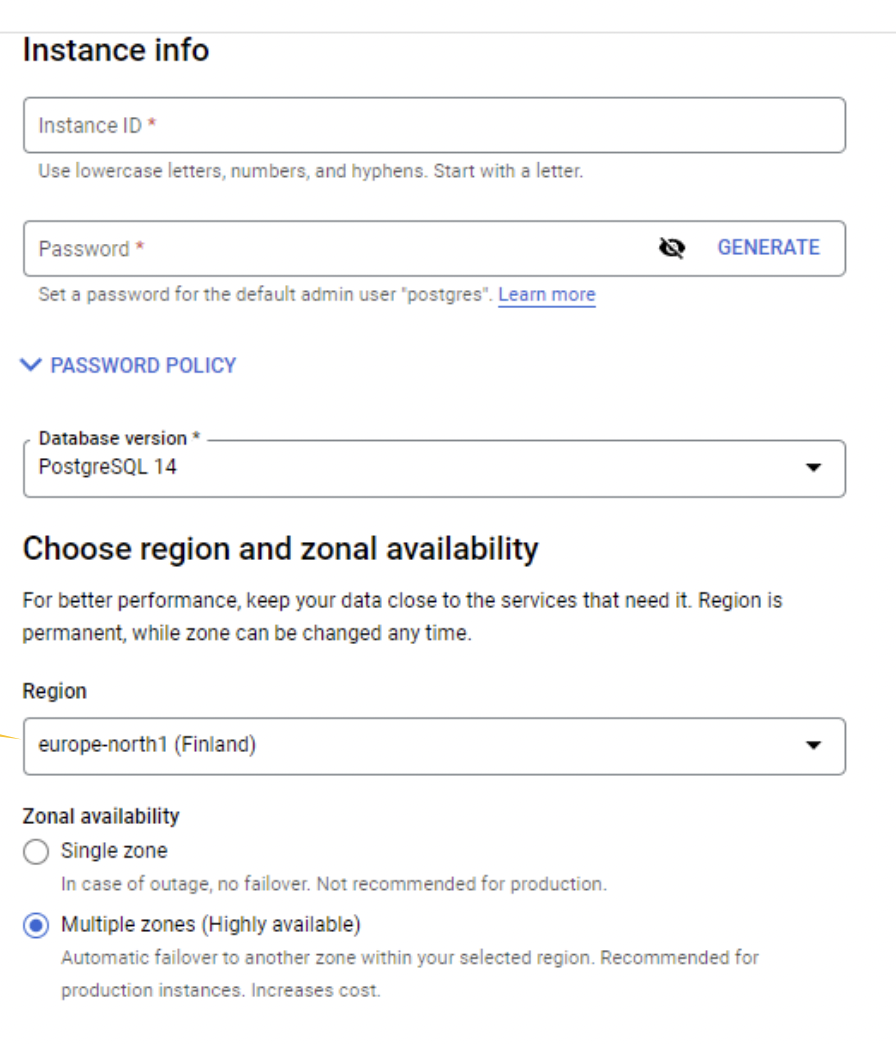This screenshot has width=896, height=1044.
Task: Click the Zonal availability heading
Action: [x=101, y=816]
